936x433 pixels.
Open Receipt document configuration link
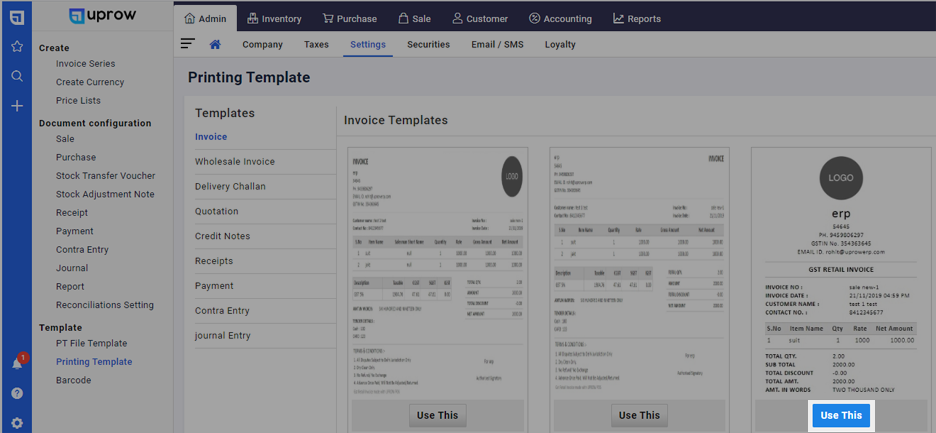pyautogui.click(x=72, y=213)
